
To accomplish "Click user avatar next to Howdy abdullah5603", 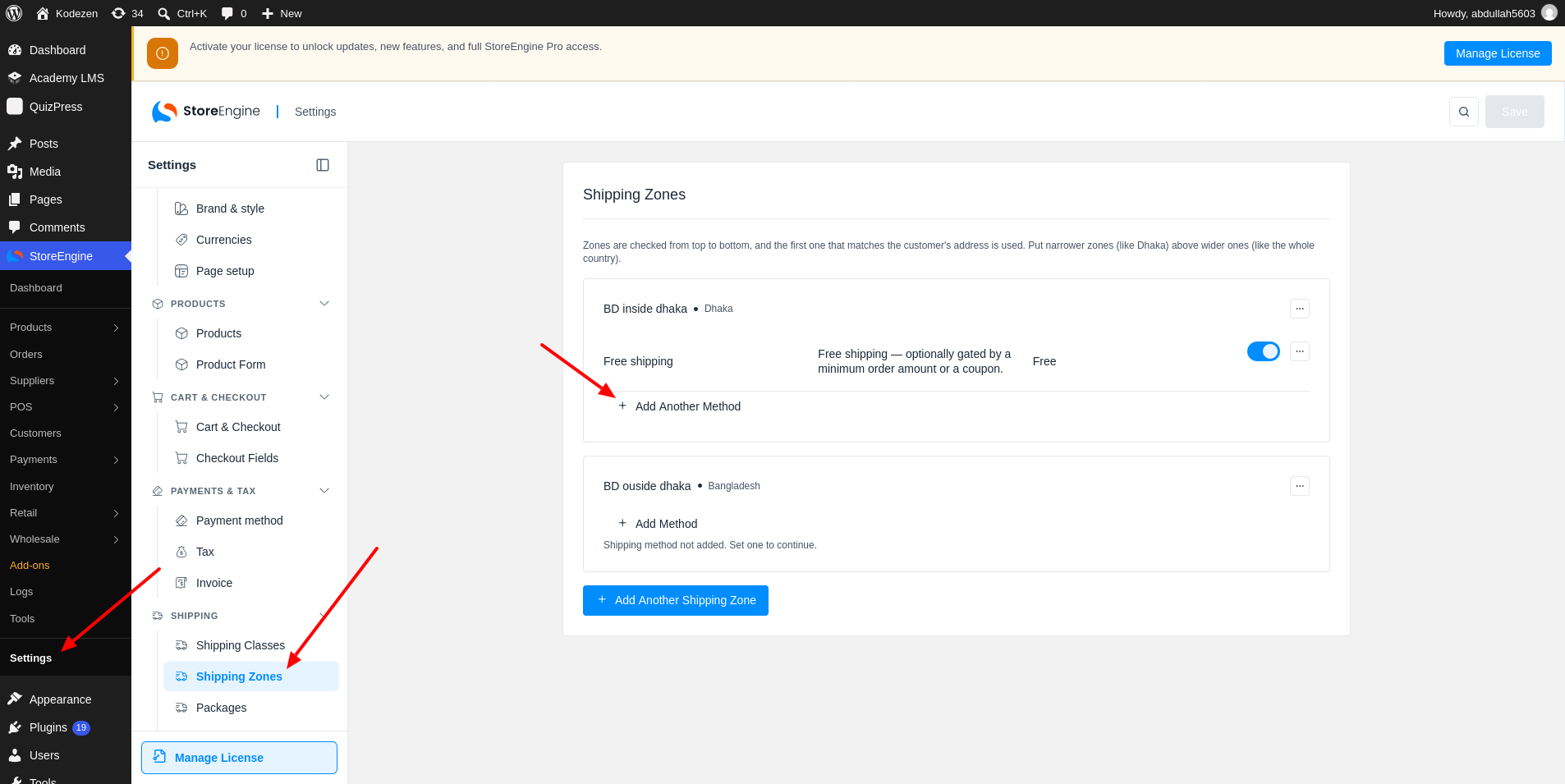I will click(1549, 13).
